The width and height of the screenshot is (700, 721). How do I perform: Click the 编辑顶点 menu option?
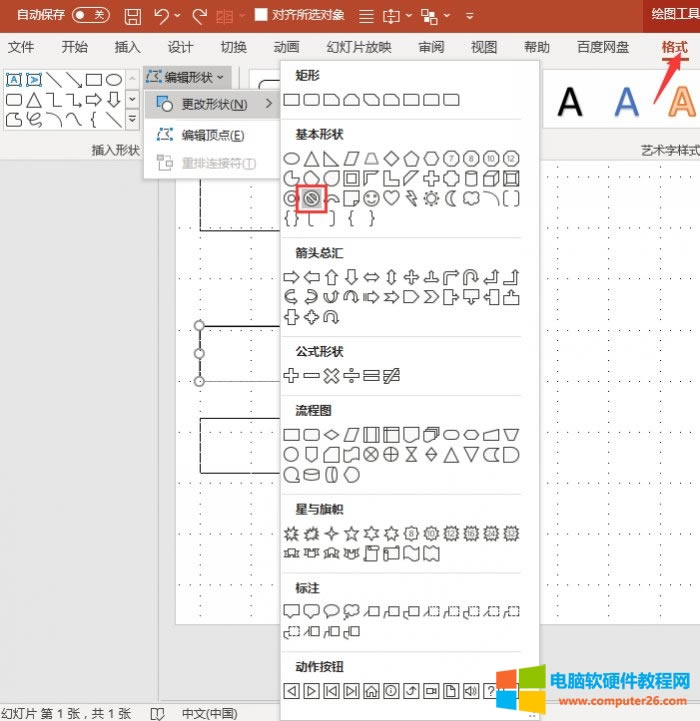tap(211, 135)
